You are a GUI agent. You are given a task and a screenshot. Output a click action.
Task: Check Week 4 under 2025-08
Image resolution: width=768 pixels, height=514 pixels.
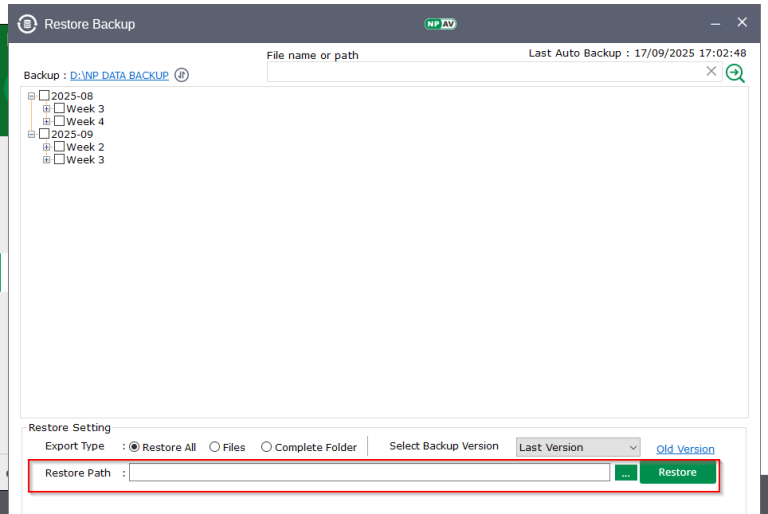coord(59,121)
